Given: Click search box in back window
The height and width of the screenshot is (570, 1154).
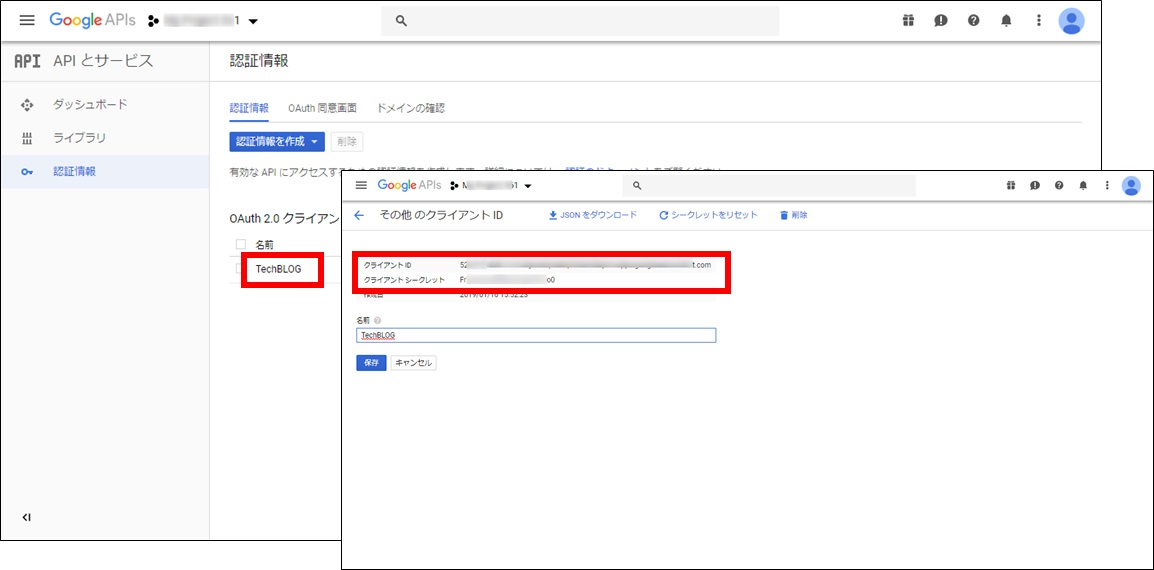Looking at the screenshot, I should click(x=580, y=21).
